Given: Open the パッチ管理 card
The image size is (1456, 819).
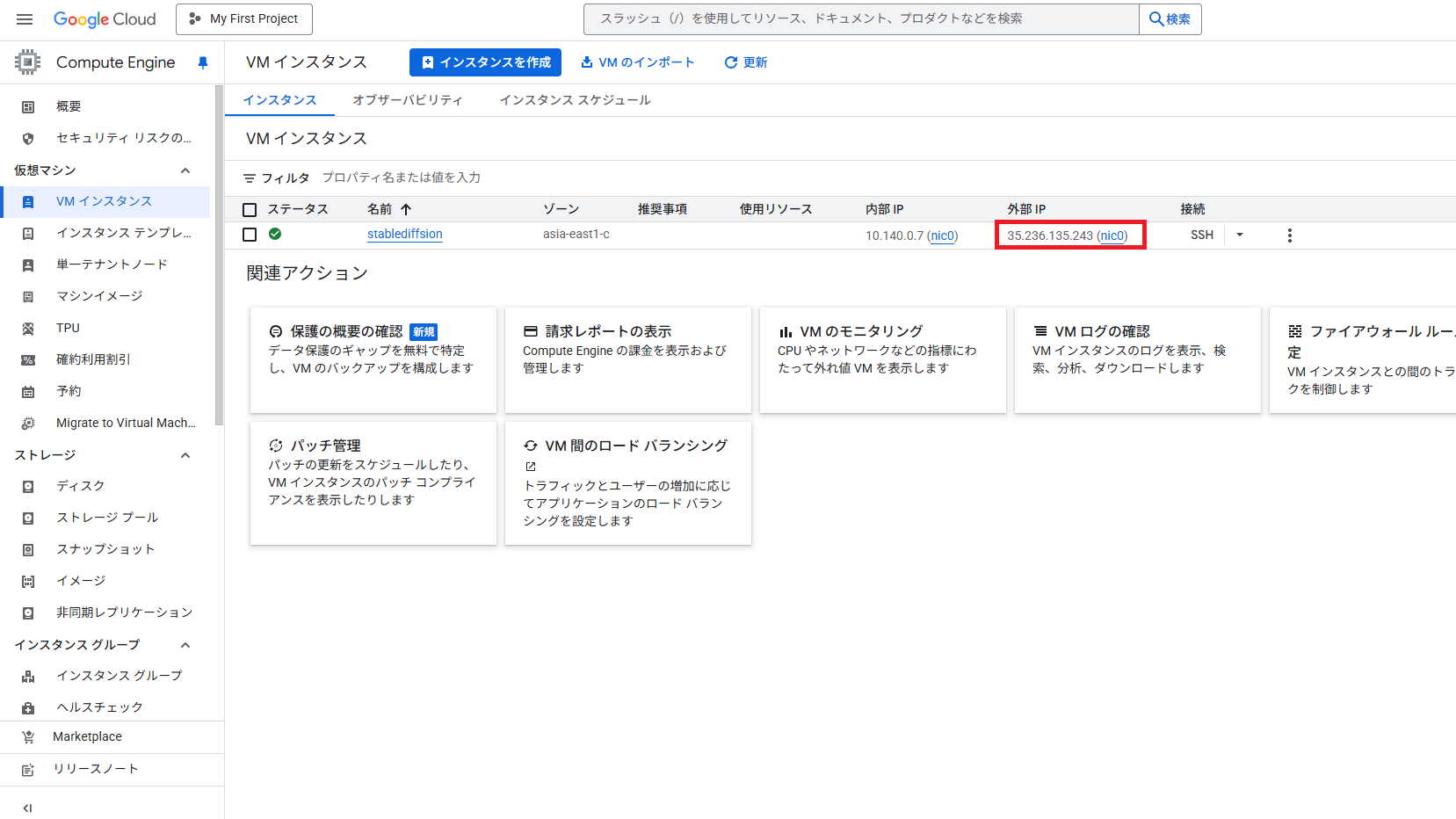Looking at the screenshot, I should [373, 483].
